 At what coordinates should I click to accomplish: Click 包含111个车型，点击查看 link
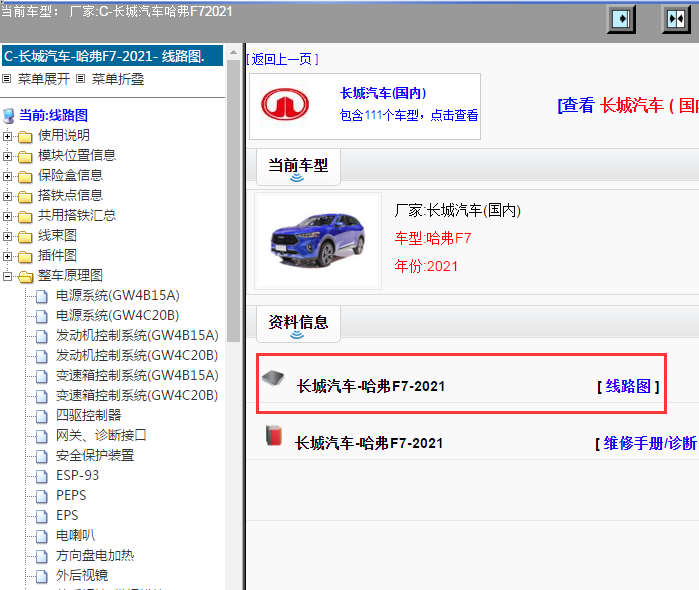409,116
